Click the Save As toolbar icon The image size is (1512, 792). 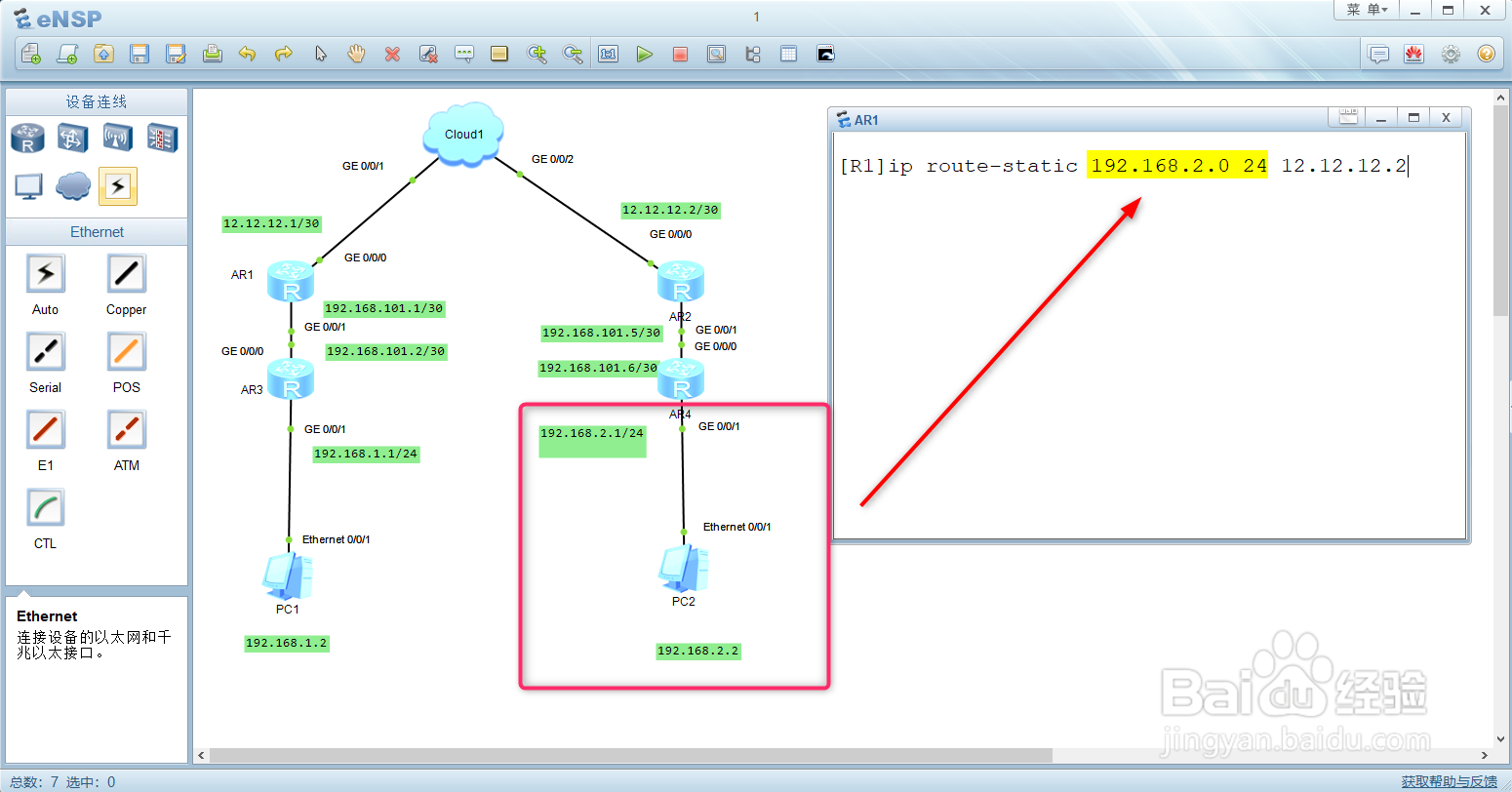(176, 54)
